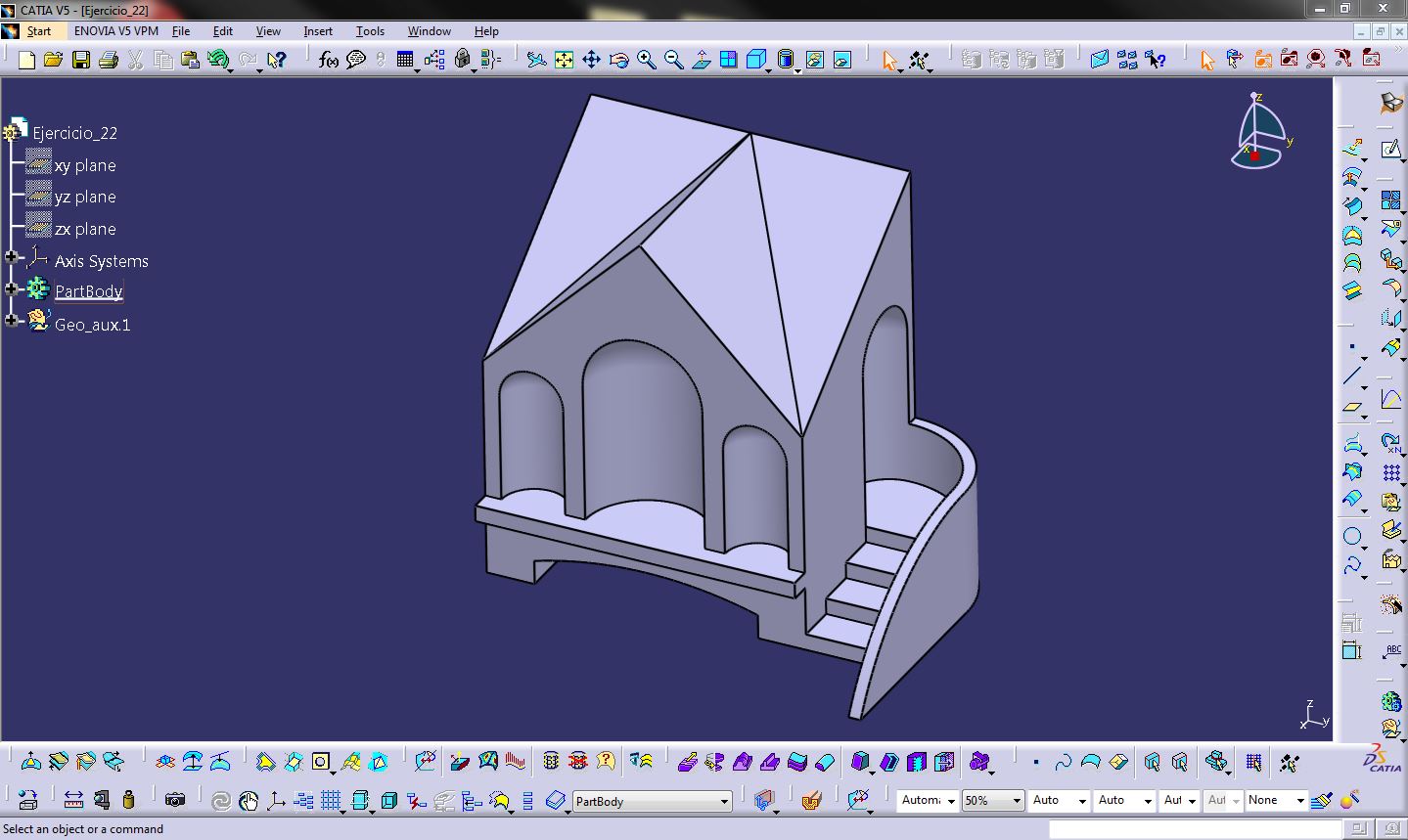Save the part with the floppy icon
The image size is (1408, 840).
[x=81, y=61]
